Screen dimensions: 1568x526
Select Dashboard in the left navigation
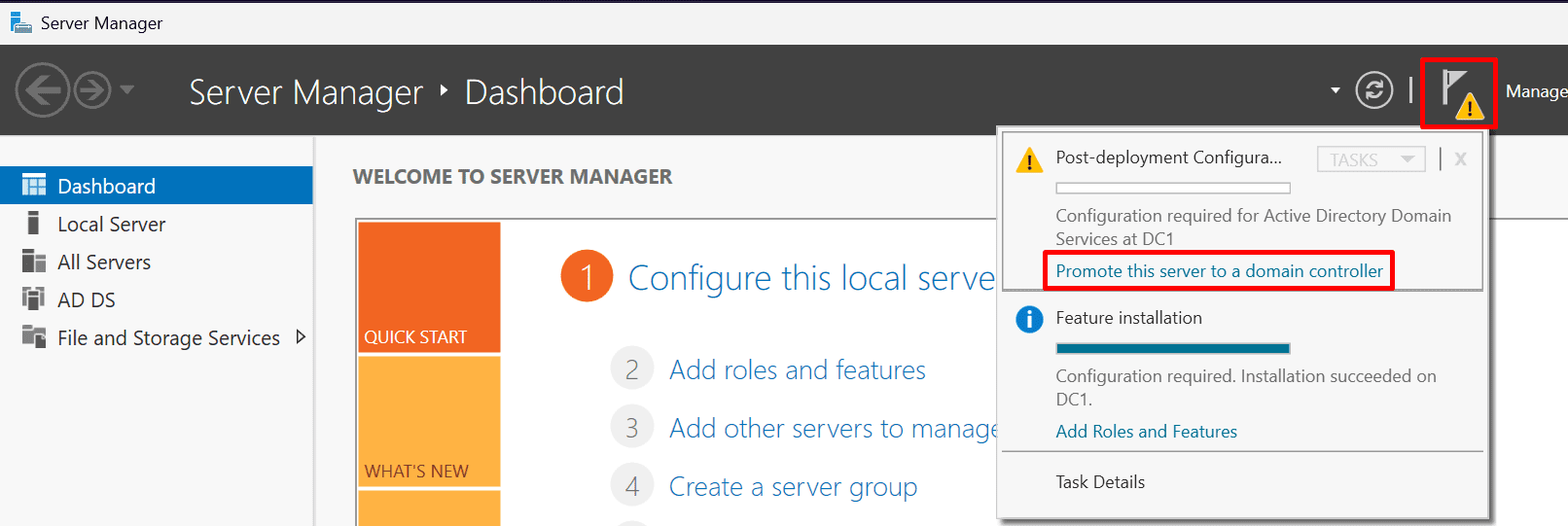click(106, 186)
